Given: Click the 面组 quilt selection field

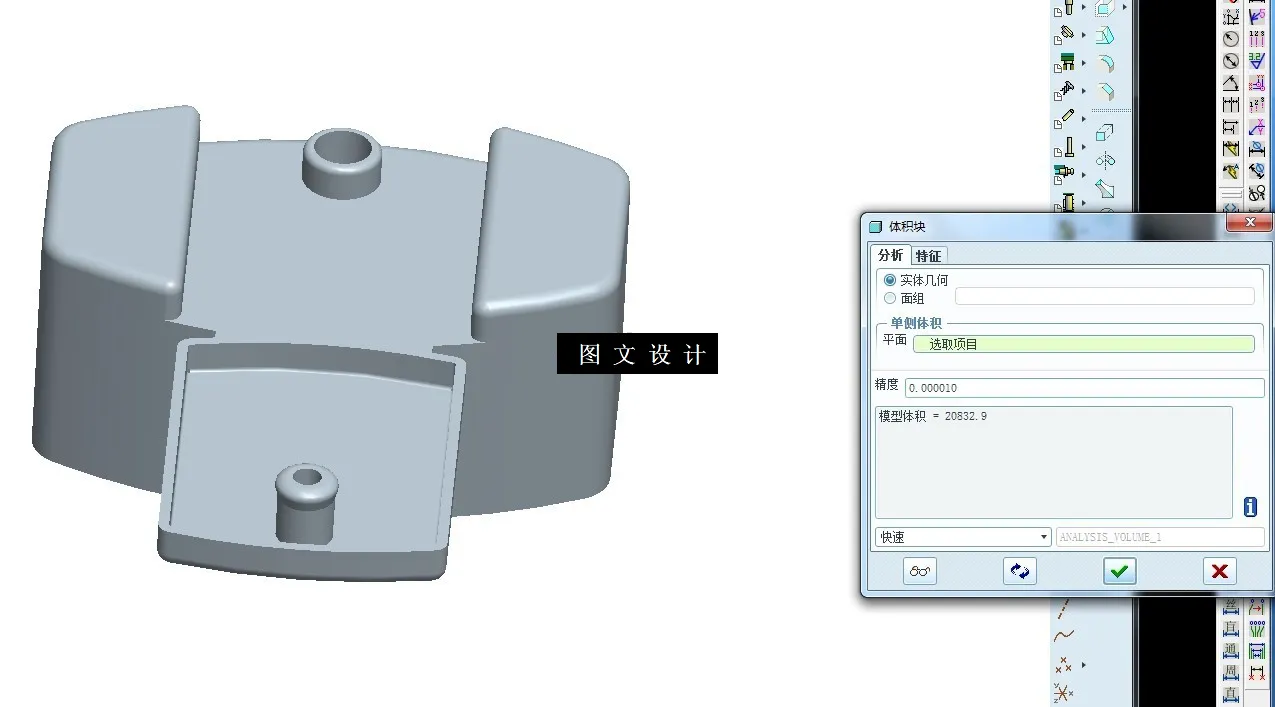Looking at the screenshot, I should pos(1104,296).
